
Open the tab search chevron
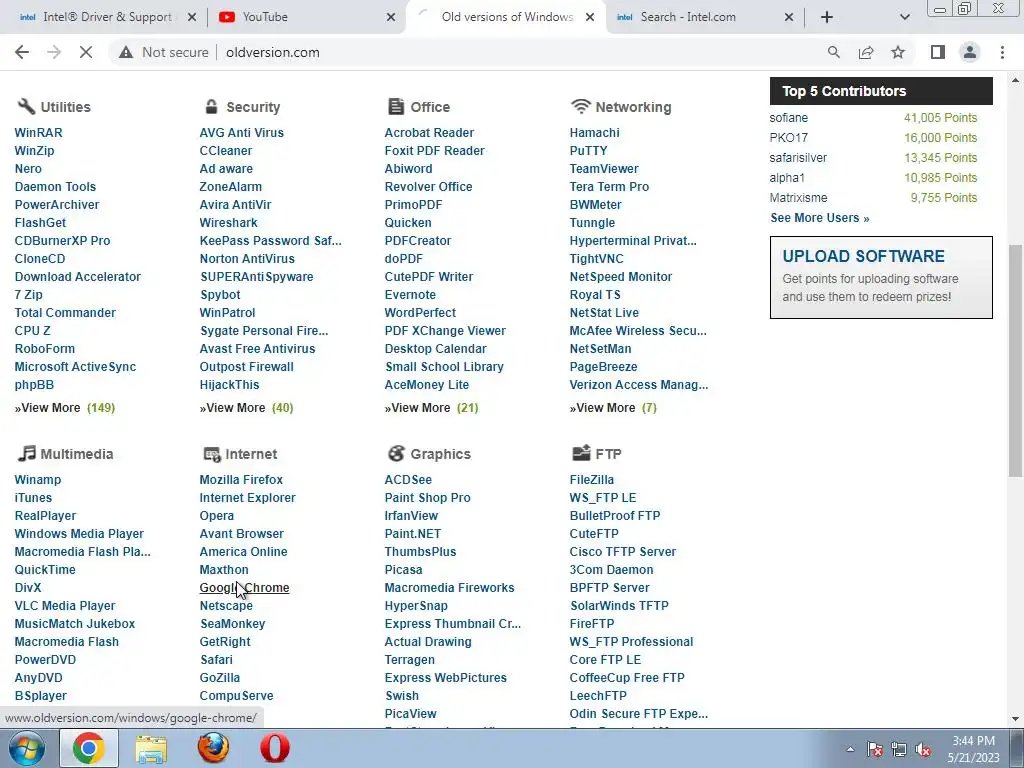[x=904, y=17]
